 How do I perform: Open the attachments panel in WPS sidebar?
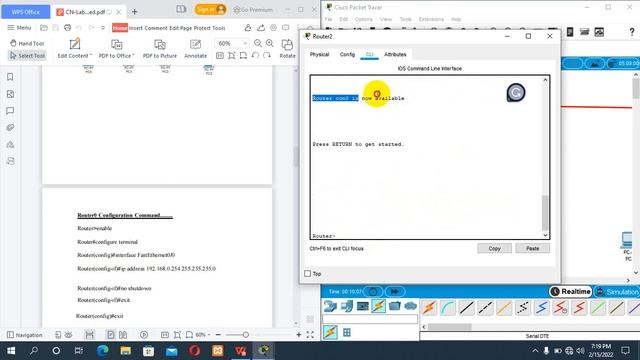click(x=10, y=127)
